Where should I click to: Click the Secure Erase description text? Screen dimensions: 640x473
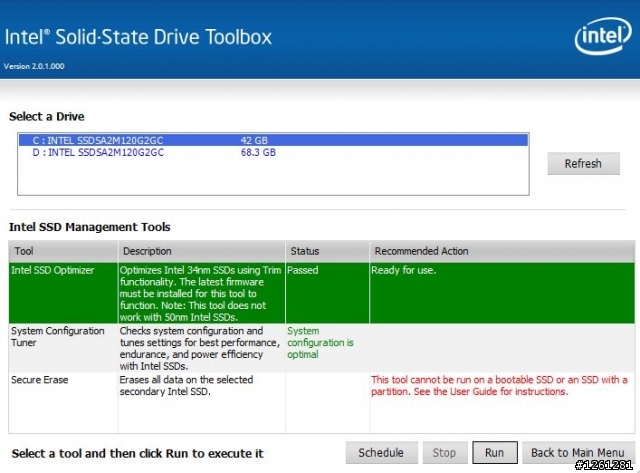(186, 386)
